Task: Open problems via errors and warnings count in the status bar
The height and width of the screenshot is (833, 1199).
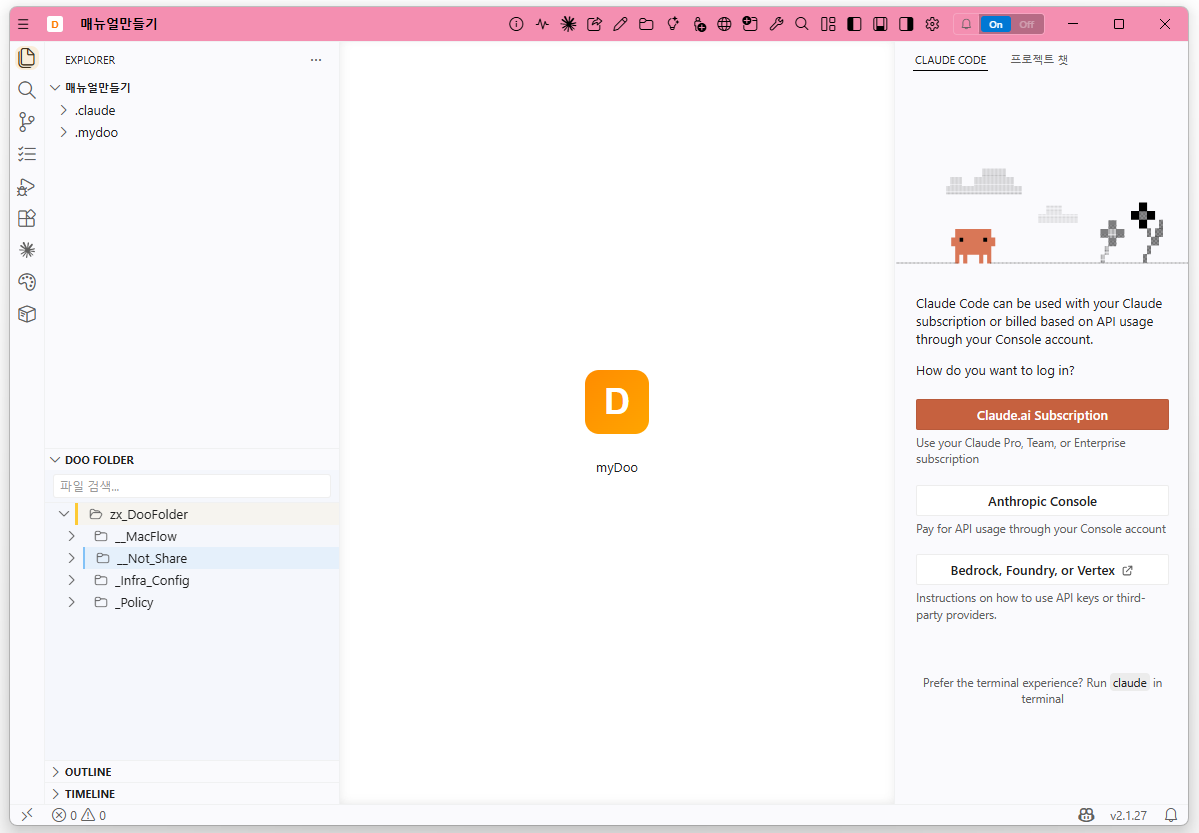Action: click(79, 815)
